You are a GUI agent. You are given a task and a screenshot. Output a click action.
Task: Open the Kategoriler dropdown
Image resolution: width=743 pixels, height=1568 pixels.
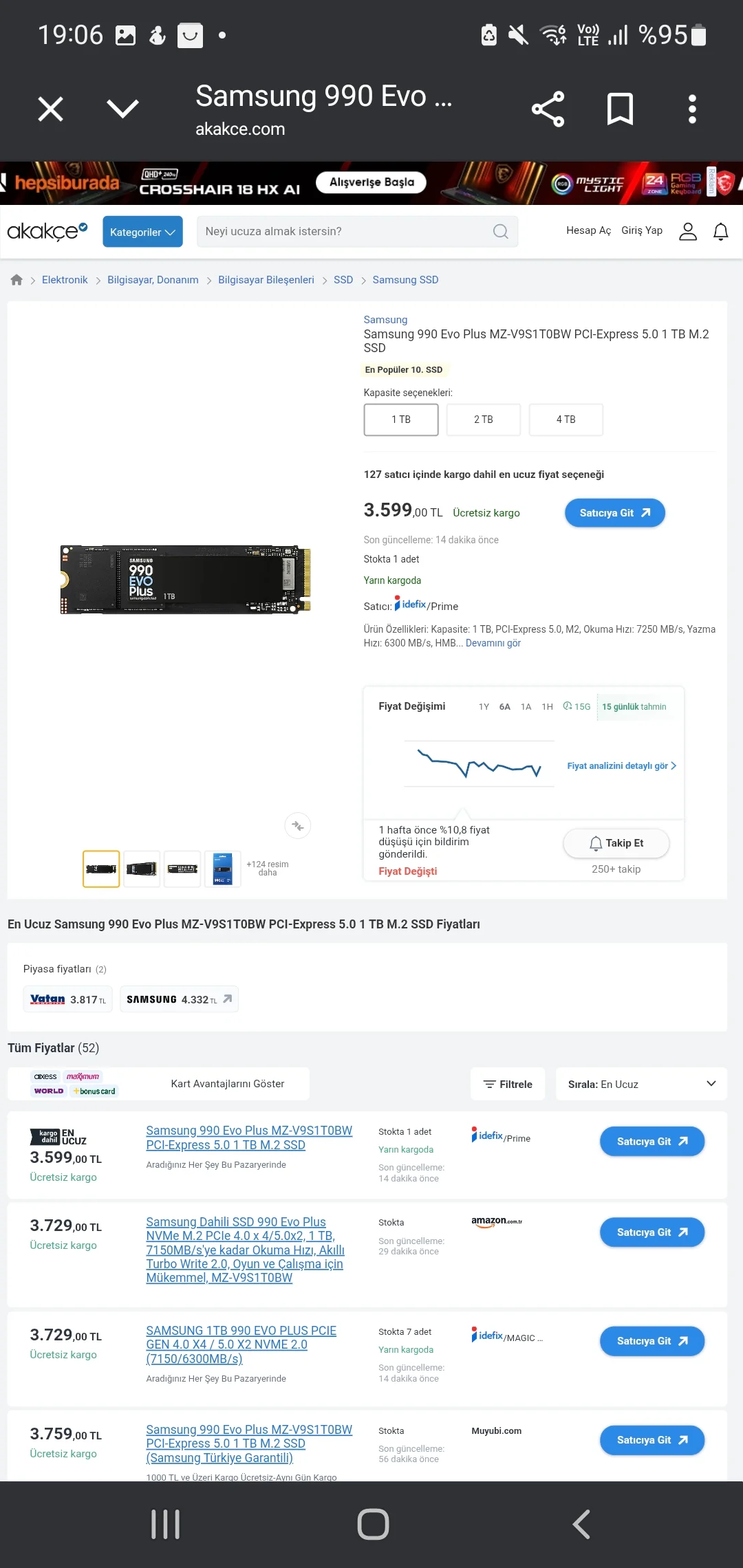pos(142,232)
